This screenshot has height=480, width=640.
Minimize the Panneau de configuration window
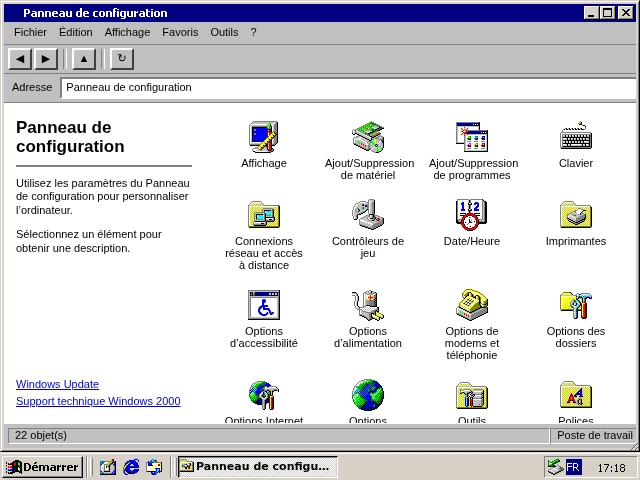591,13
